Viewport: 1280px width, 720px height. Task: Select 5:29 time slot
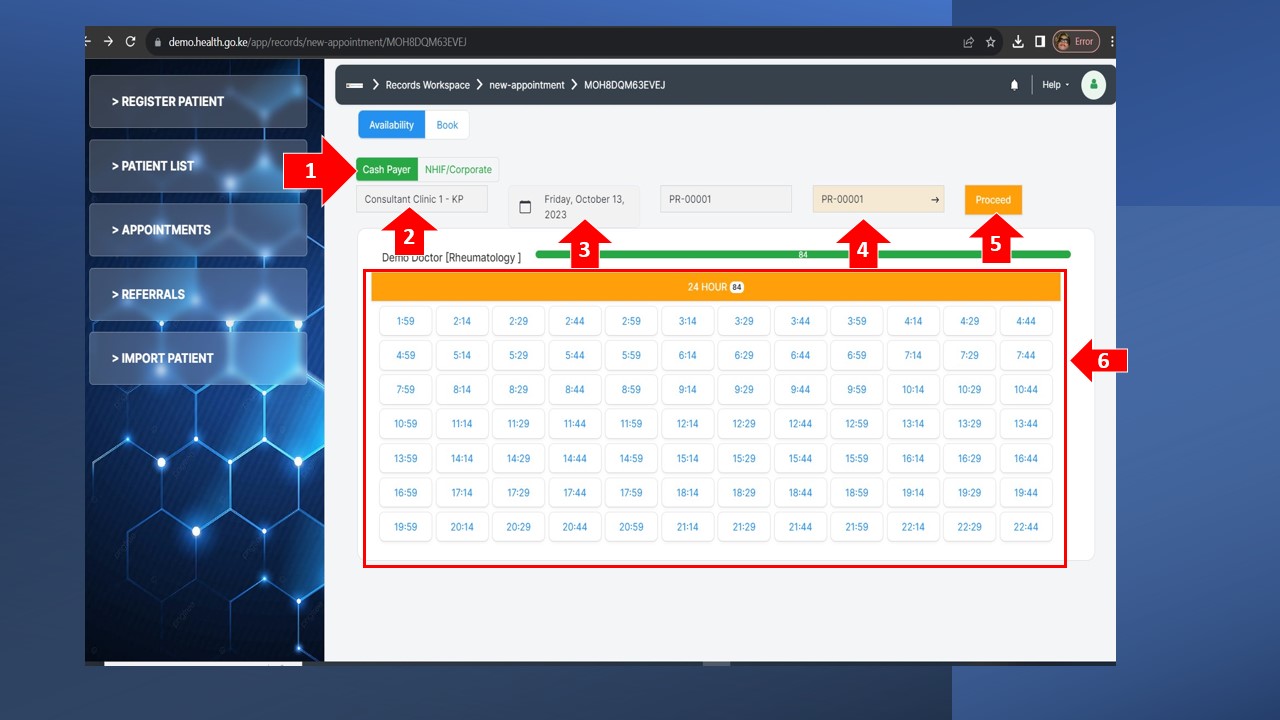tap(518, 355)
